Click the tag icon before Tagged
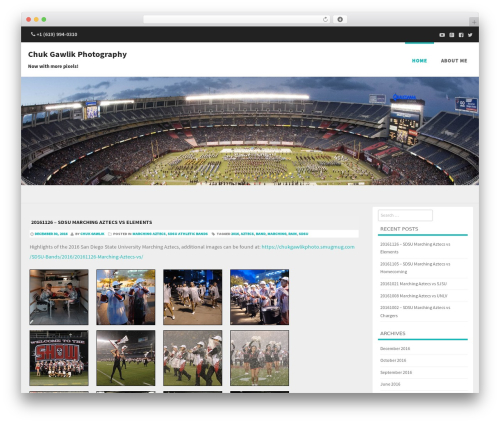 (x=213, y=234)
